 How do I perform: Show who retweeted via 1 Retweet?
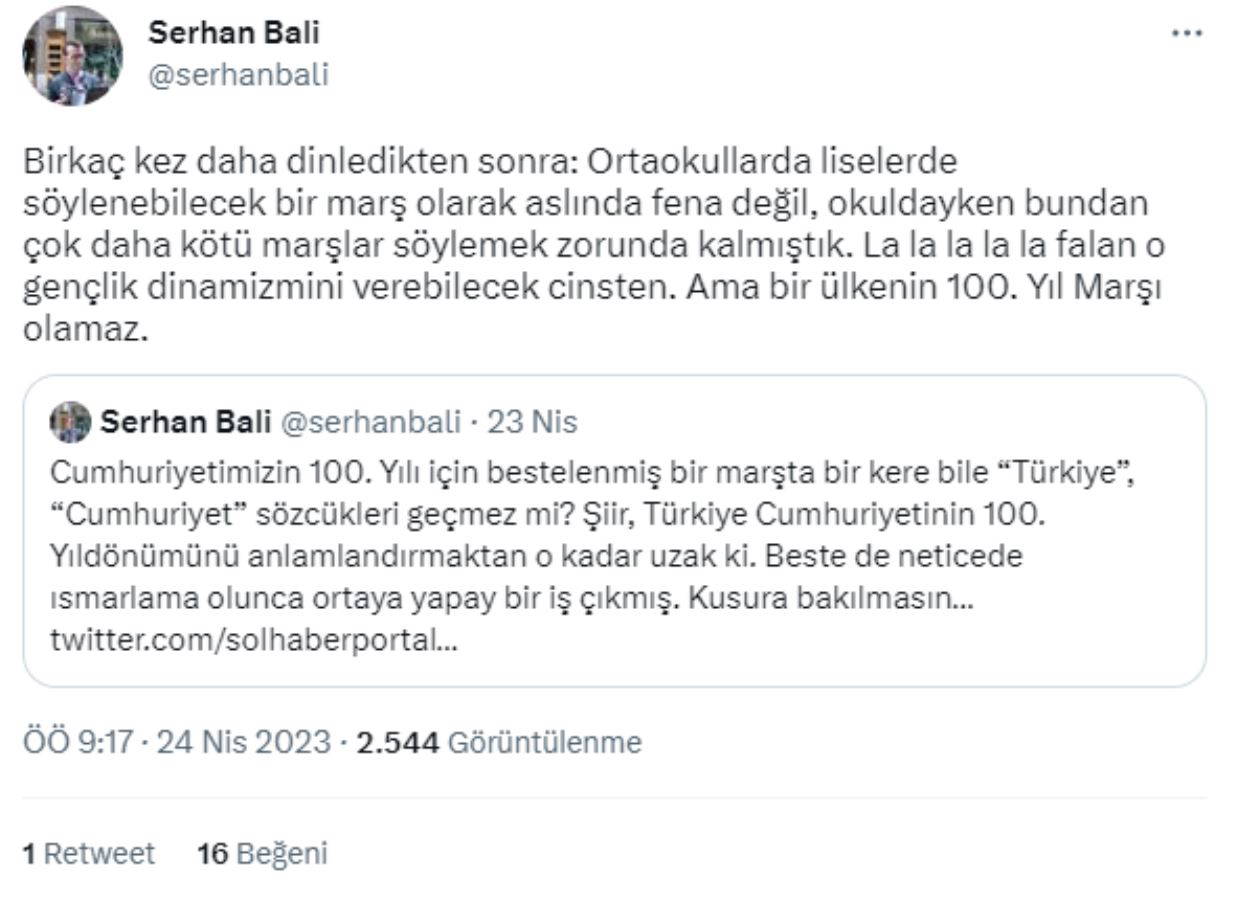tap(89, 853)
